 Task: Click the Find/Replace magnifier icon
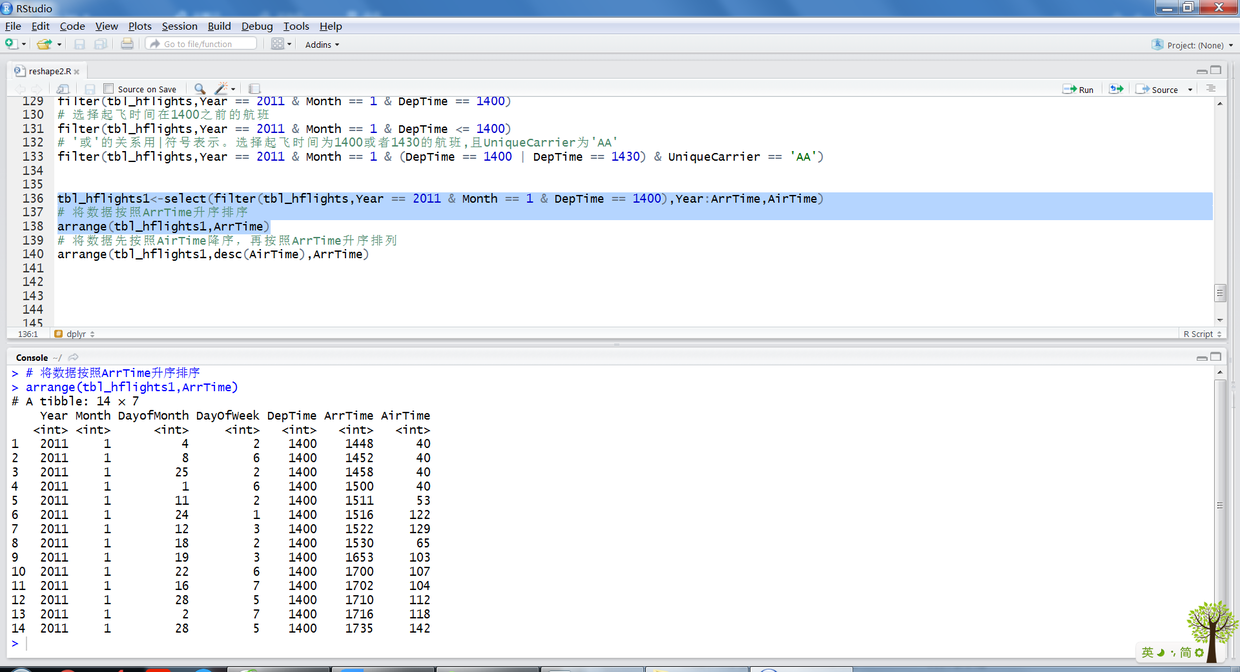200,89
